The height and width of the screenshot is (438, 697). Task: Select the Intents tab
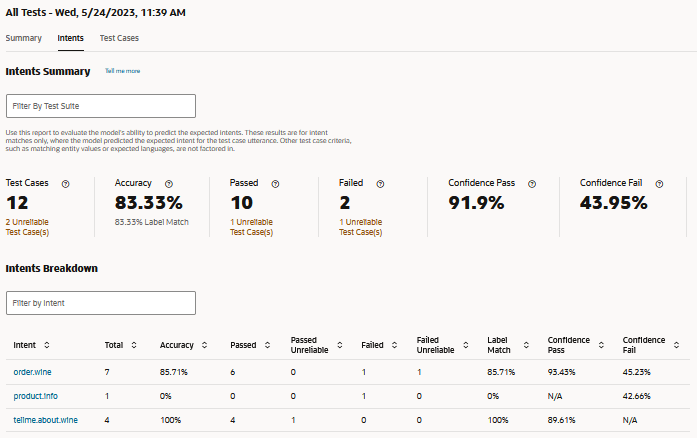tap(71, 38)
